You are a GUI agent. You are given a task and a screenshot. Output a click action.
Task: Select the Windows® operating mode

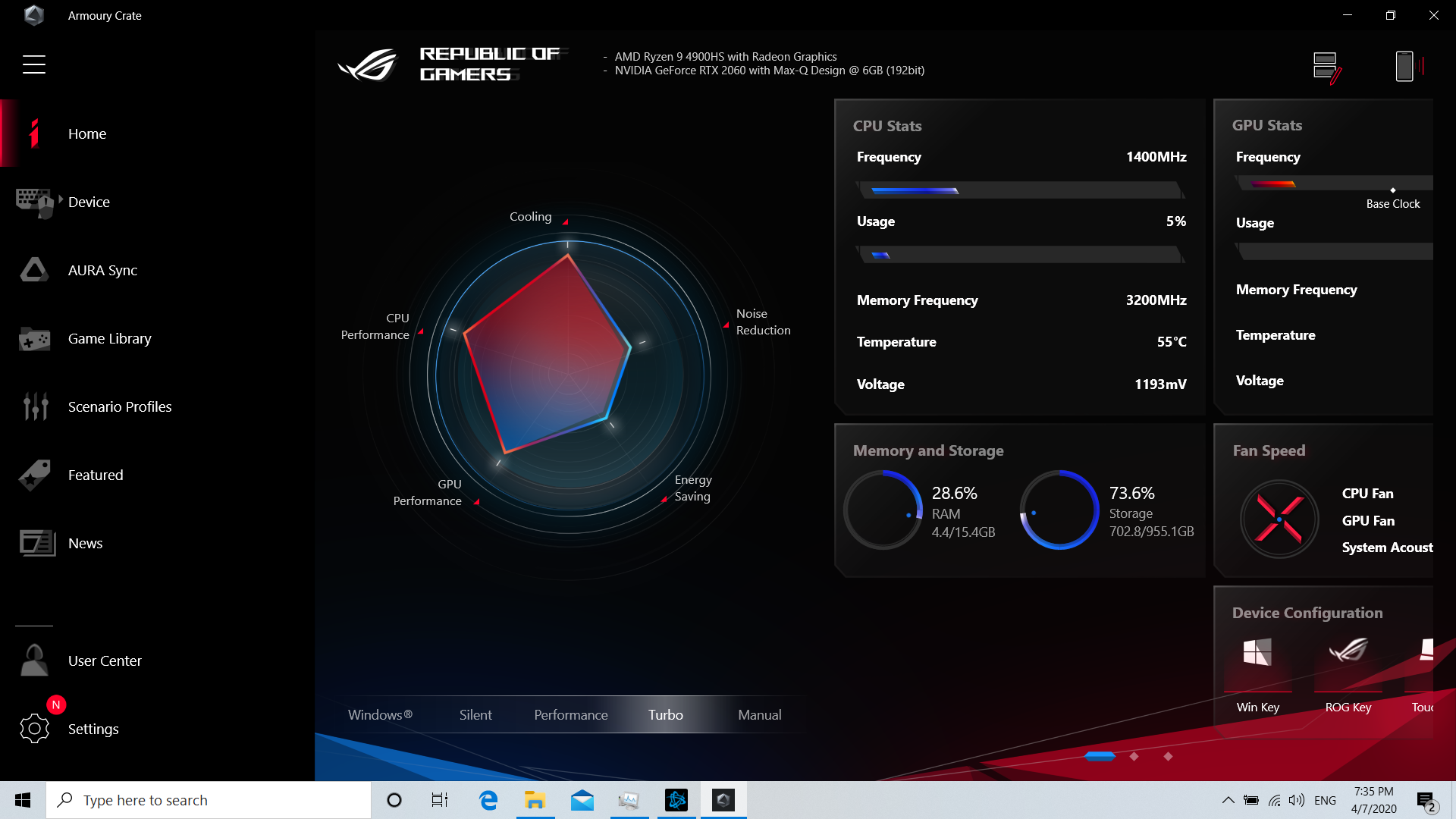point(380,715)
